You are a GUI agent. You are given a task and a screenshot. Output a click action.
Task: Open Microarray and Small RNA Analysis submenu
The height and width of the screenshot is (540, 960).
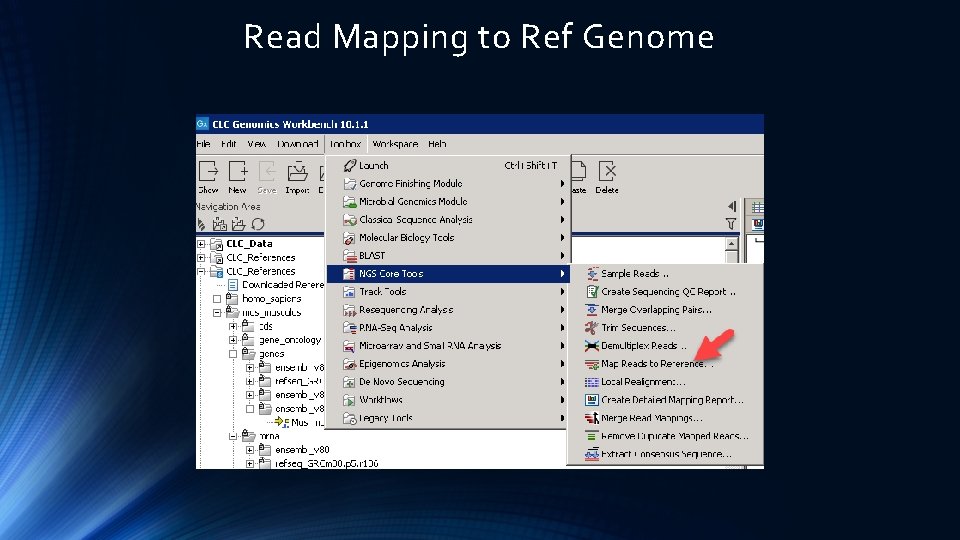click(x=448, y=346)
